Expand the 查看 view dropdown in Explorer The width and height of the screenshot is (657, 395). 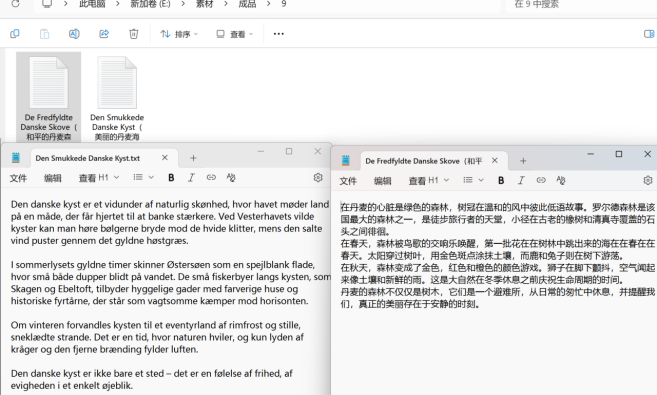point(235,34)
